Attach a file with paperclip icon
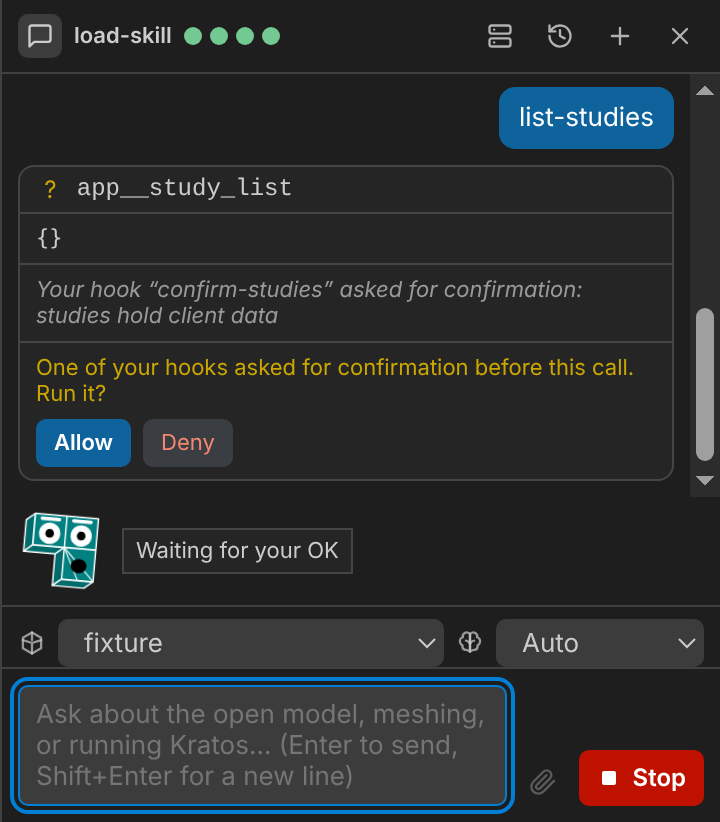This screenshot has width=720, height=822. pyautogui.click(x=542, y=782)
